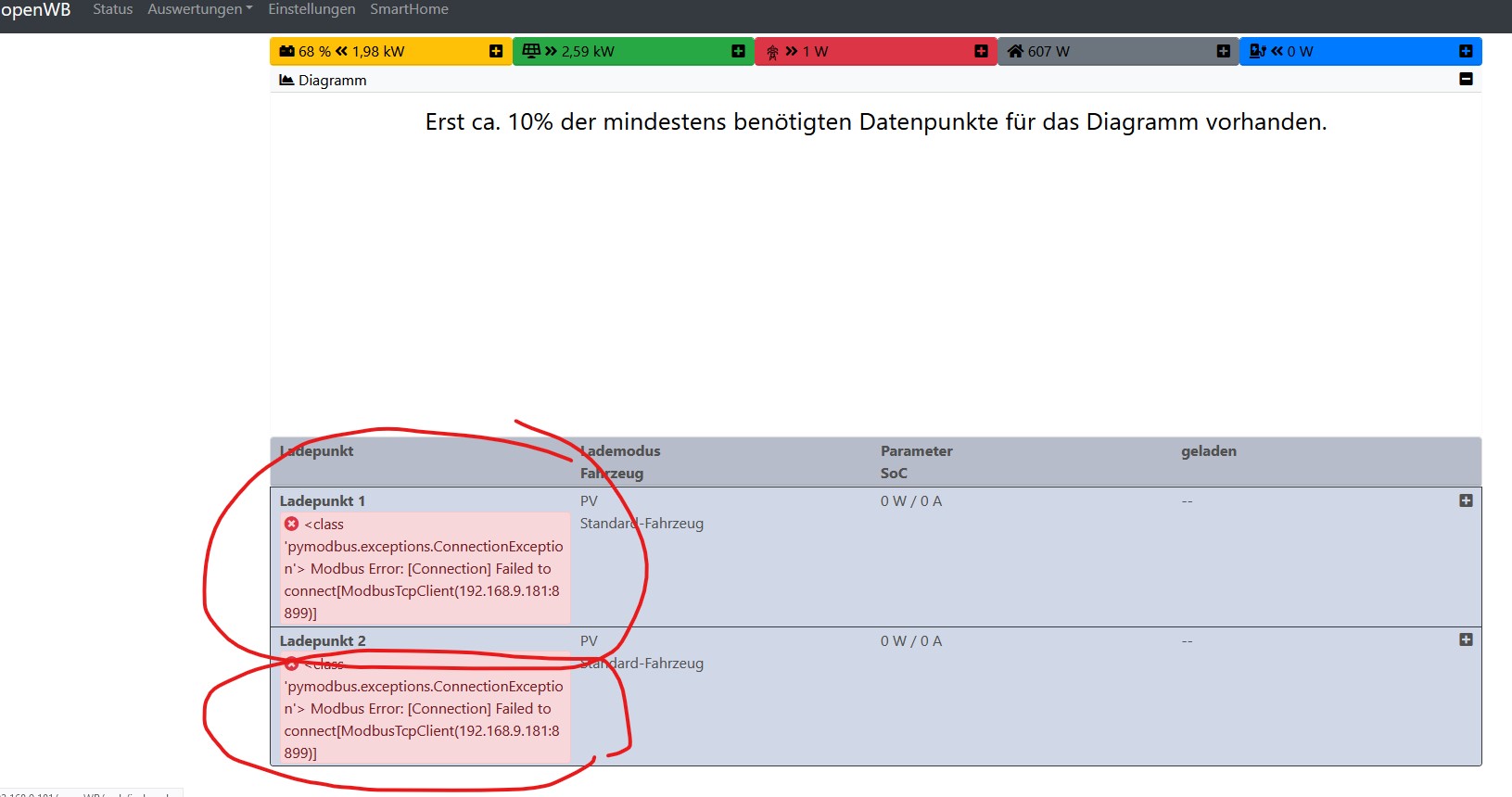Expand the blue charge point card

pyautogui.click(x=1466, y=51)
